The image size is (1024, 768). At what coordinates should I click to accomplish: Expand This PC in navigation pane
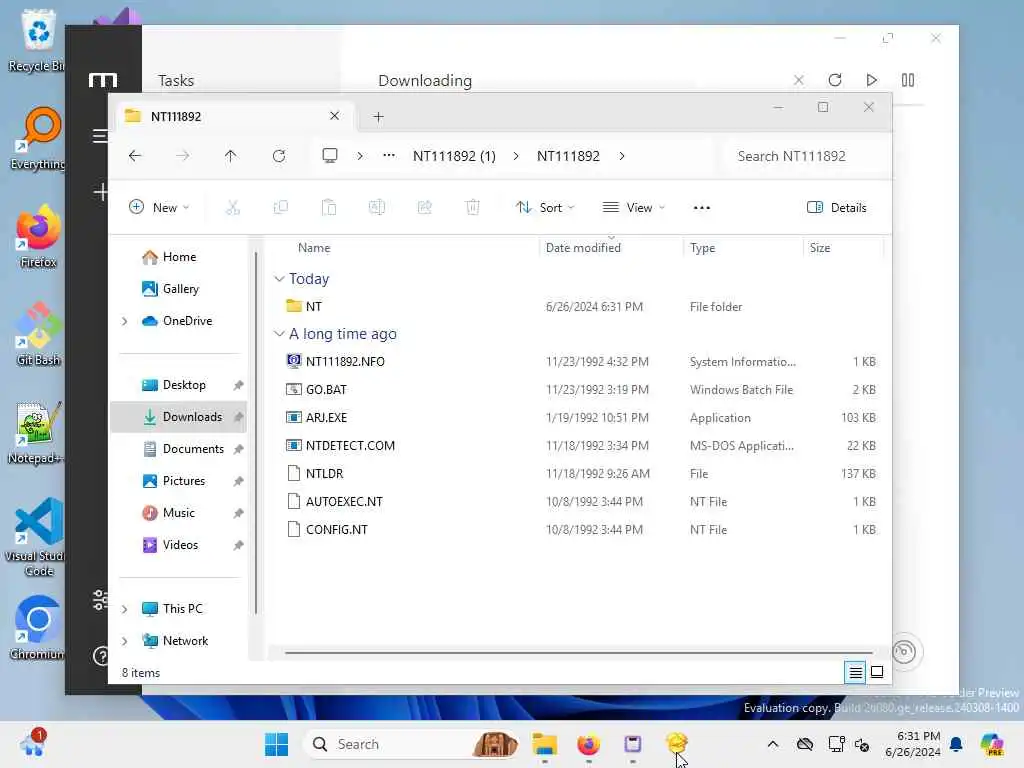[x=125, y=609]
